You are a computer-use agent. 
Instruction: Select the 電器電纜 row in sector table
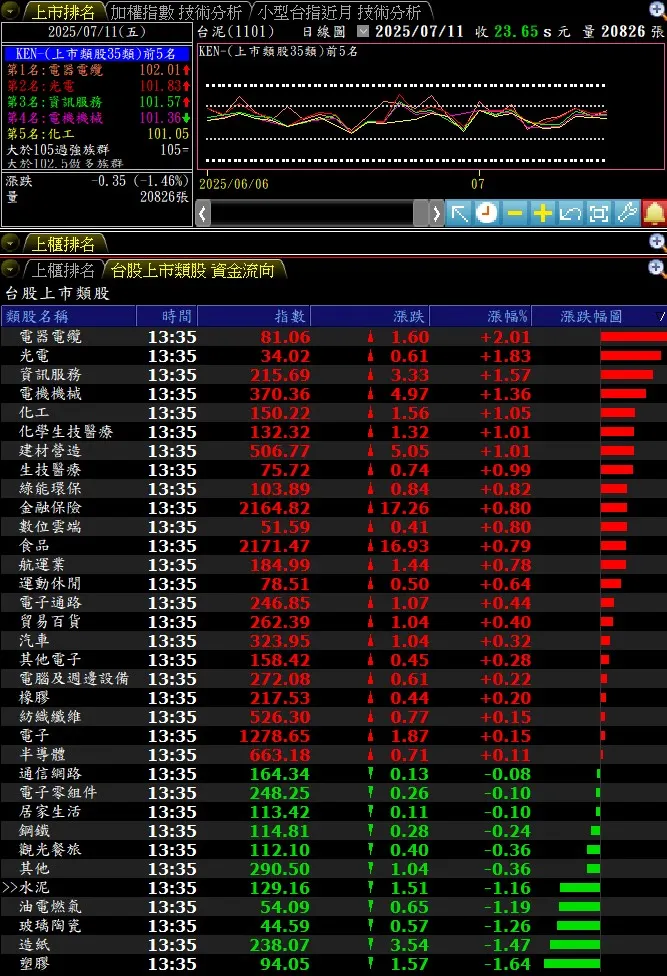tap(334, 337)
